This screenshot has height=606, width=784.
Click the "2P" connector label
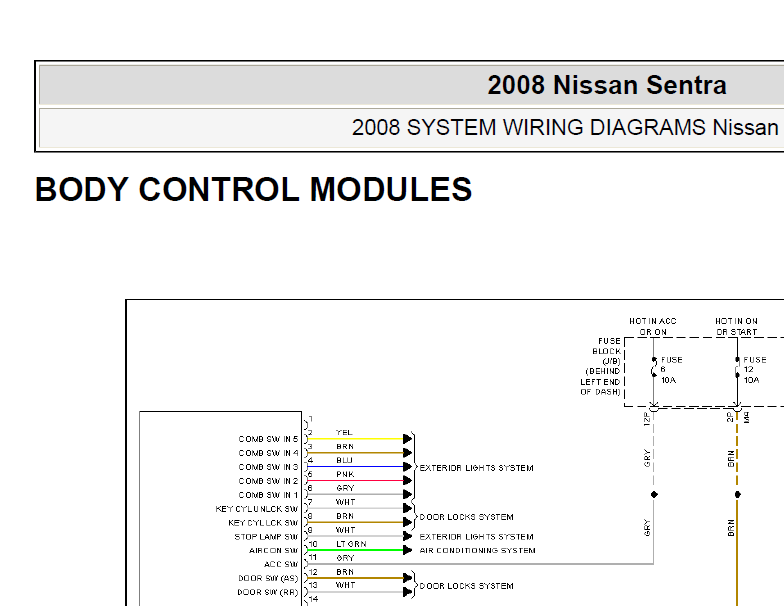[x=730, y=417]
